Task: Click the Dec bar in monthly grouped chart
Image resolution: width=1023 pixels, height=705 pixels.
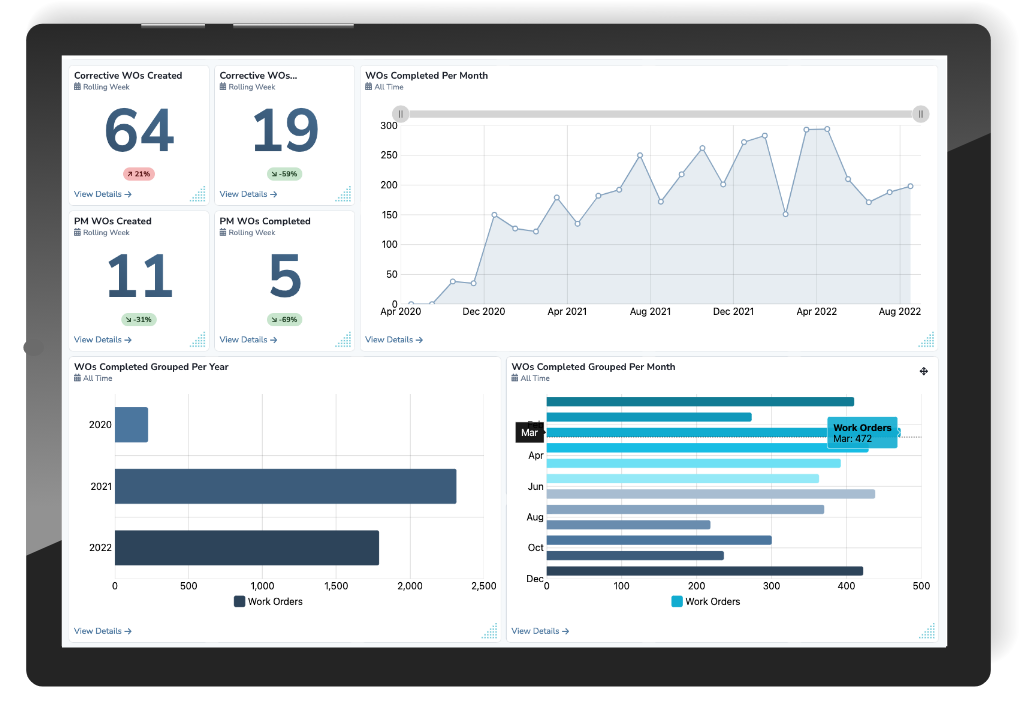Action: pos(705,571)
